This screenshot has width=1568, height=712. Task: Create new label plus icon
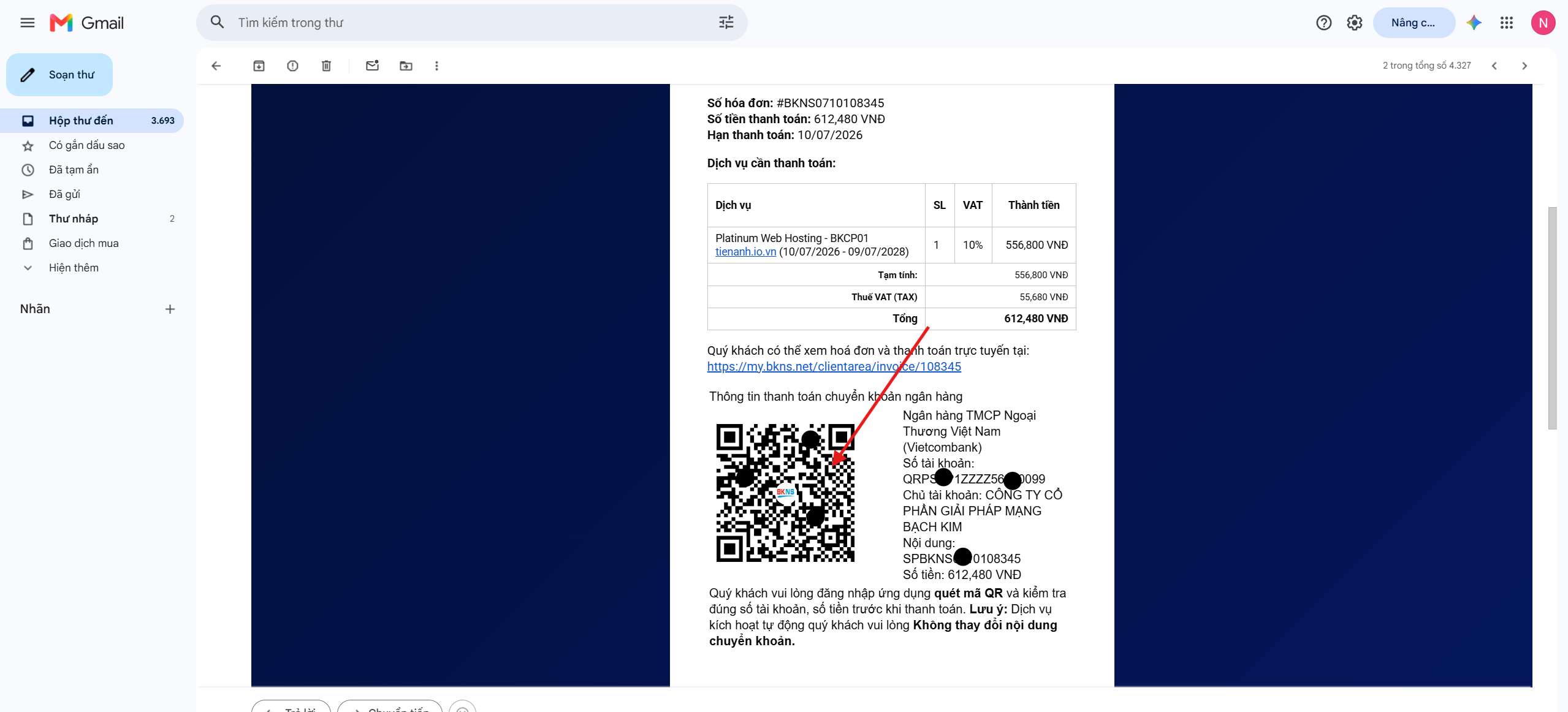point(170,309)
